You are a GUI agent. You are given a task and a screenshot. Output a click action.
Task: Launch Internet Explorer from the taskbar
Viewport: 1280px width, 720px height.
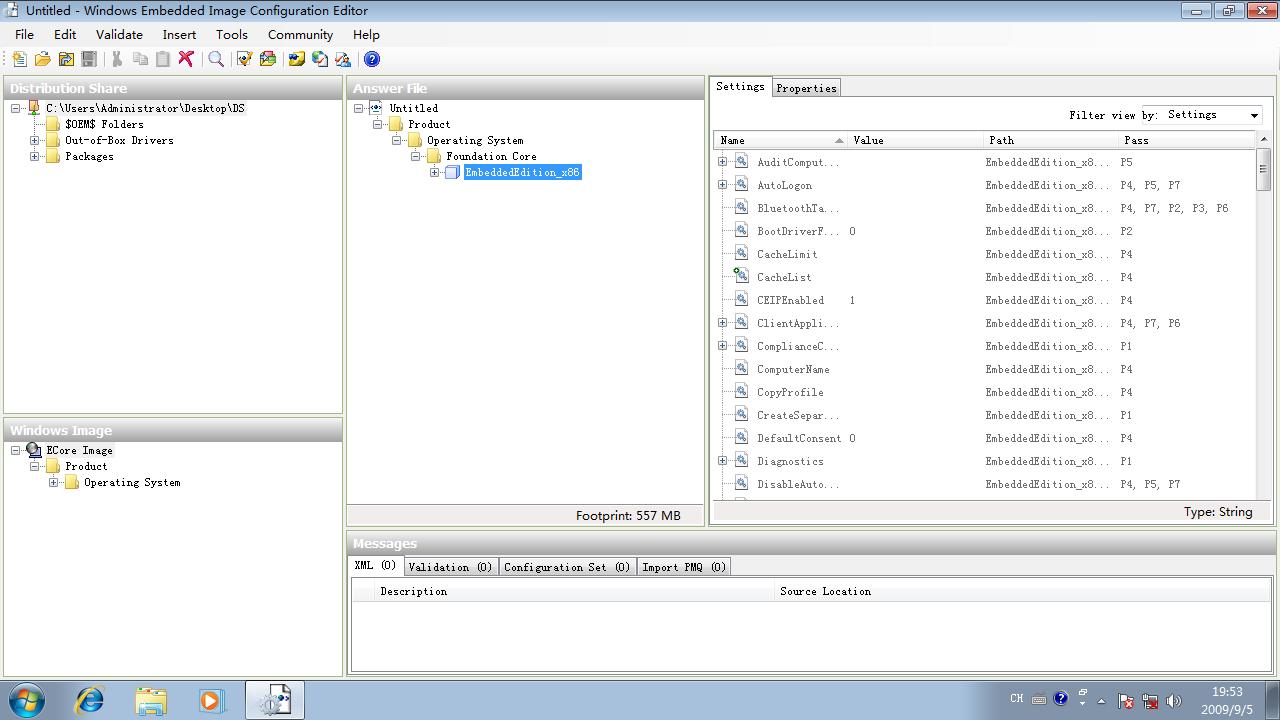[90, 700]
